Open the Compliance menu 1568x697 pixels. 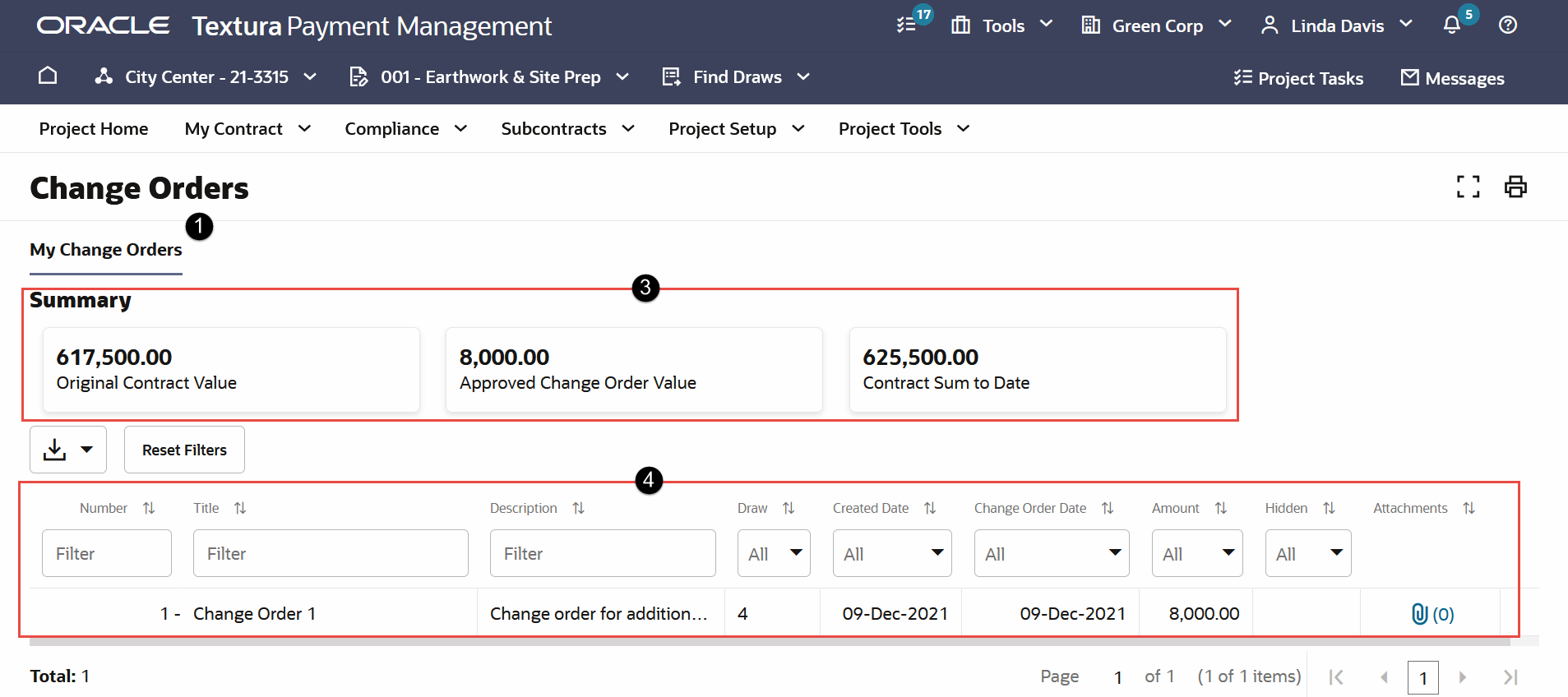click(406, 128)
